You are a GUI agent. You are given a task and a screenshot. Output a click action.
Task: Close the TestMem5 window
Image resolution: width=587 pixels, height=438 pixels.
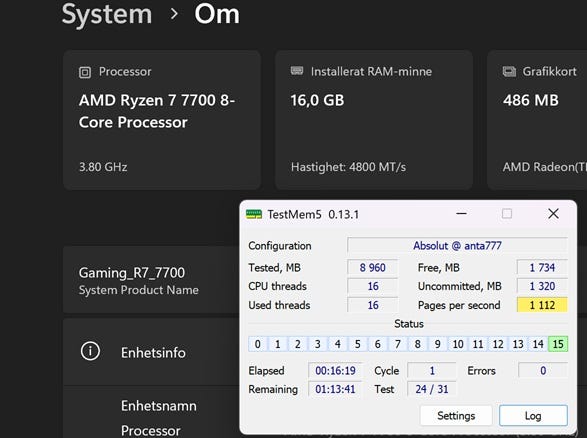[x=553, y=214]
